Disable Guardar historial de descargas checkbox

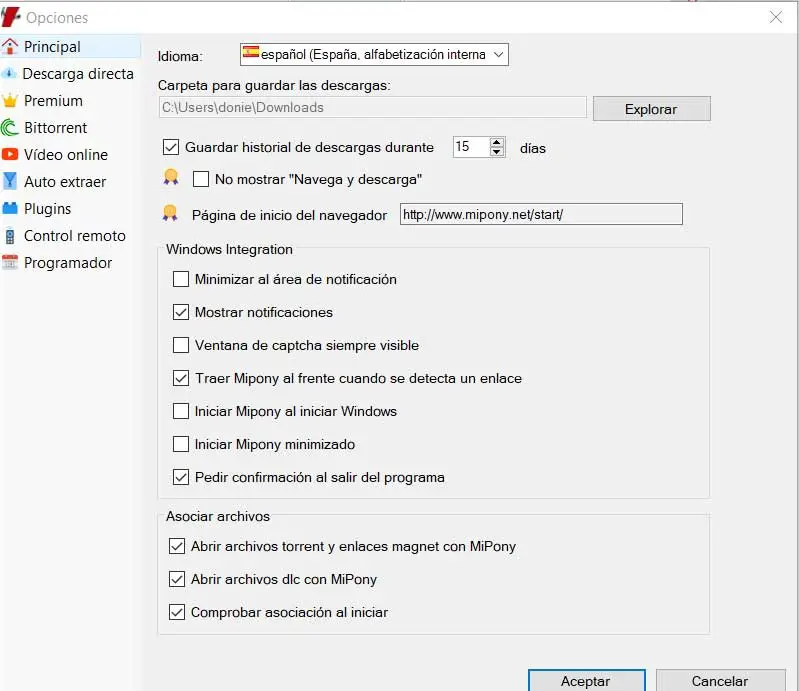tap(171, 147)
